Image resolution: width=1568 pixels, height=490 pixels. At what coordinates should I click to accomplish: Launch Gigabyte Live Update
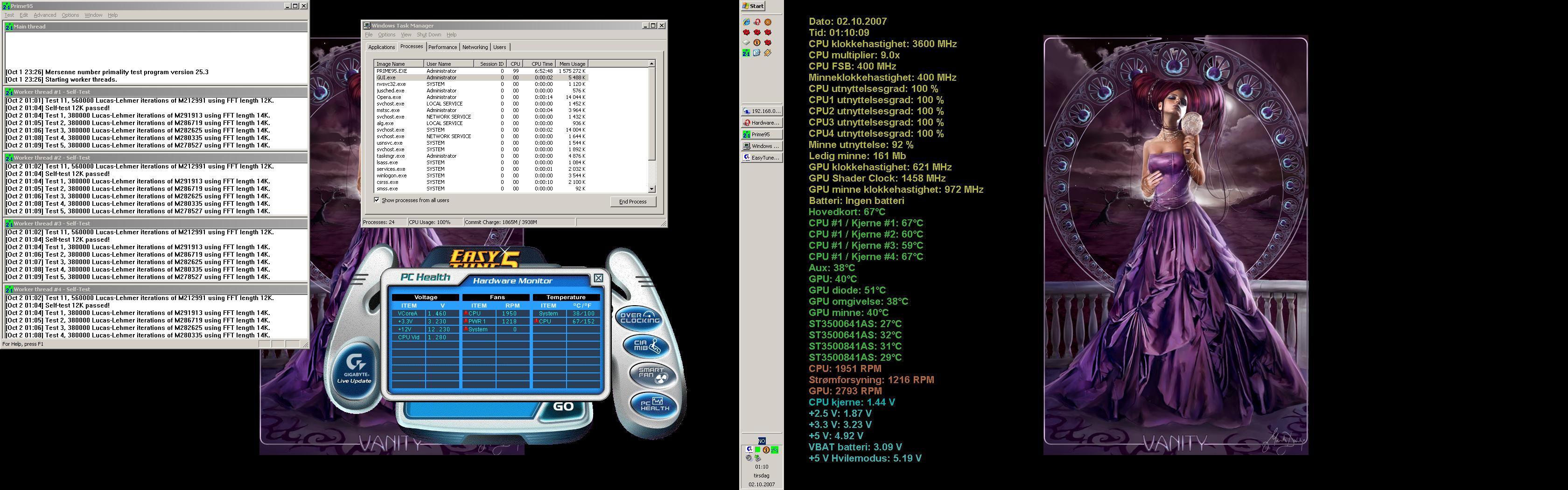[354, 370]
